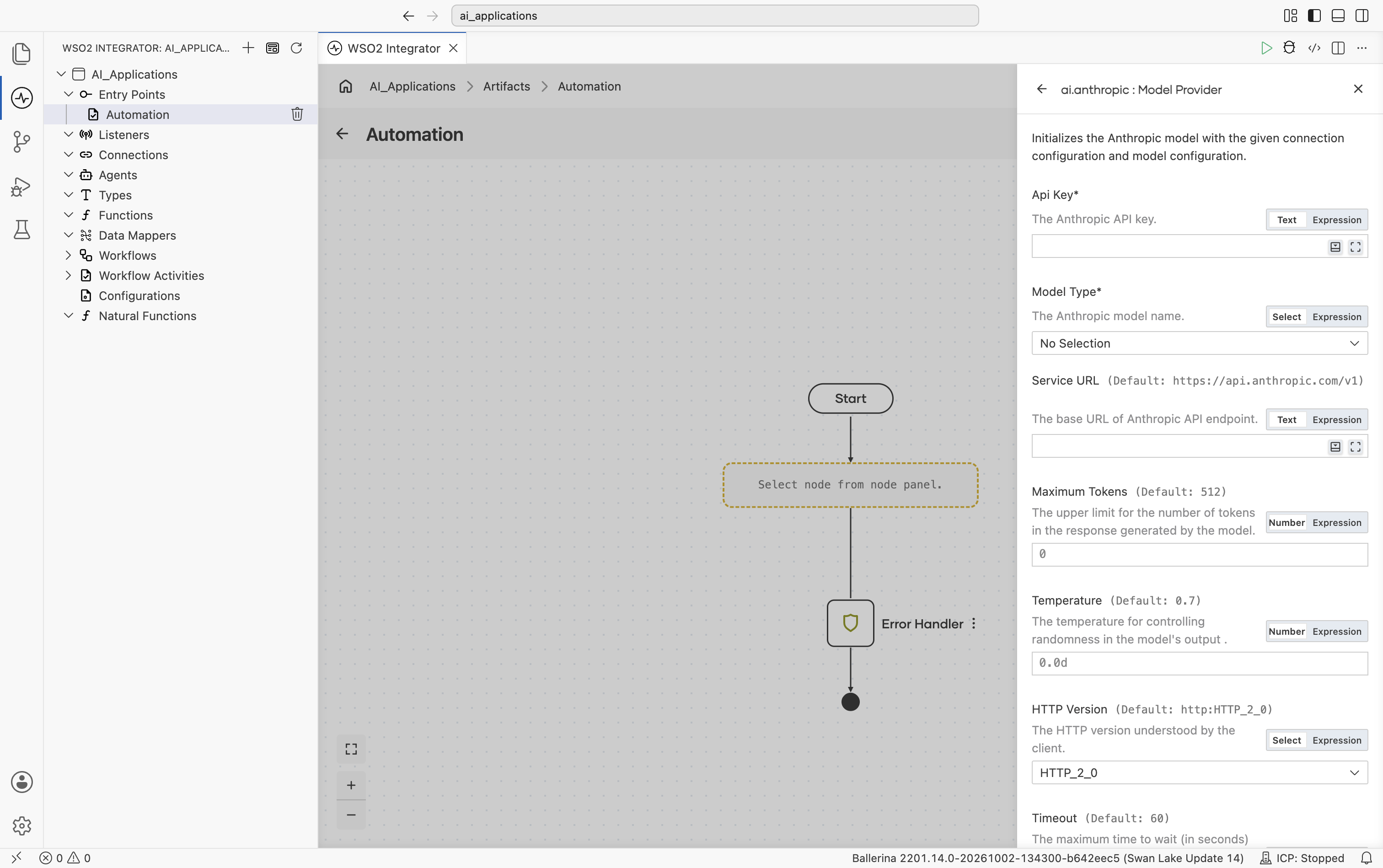Open the Manage gear icon
This screenshot has width=1383, height=868.
(22, 825)
